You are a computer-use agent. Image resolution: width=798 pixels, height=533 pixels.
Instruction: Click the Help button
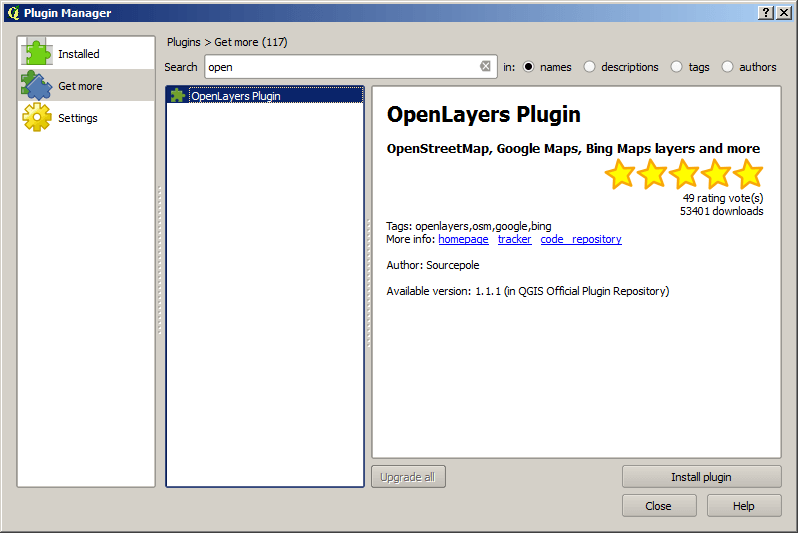(744, 506)
